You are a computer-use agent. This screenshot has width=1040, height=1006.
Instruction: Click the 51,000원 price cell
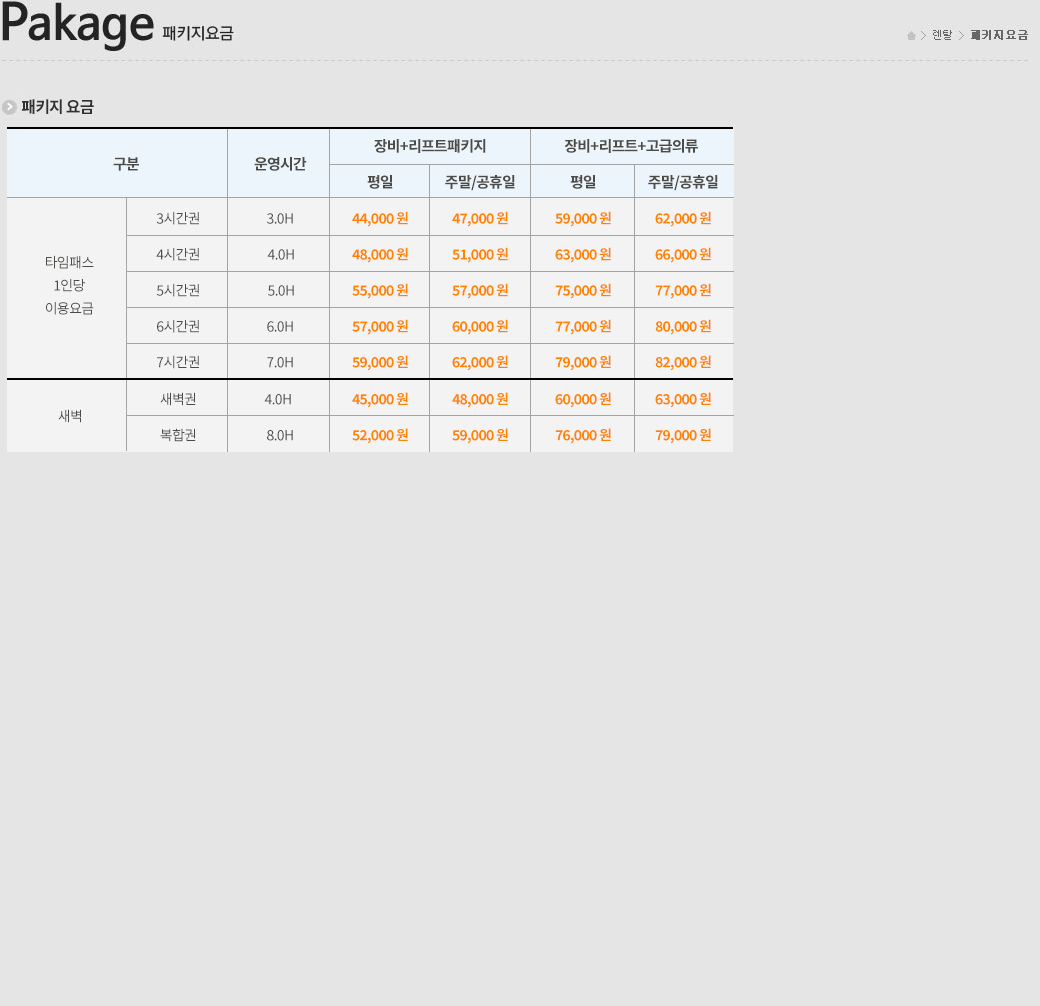point(480,254)
